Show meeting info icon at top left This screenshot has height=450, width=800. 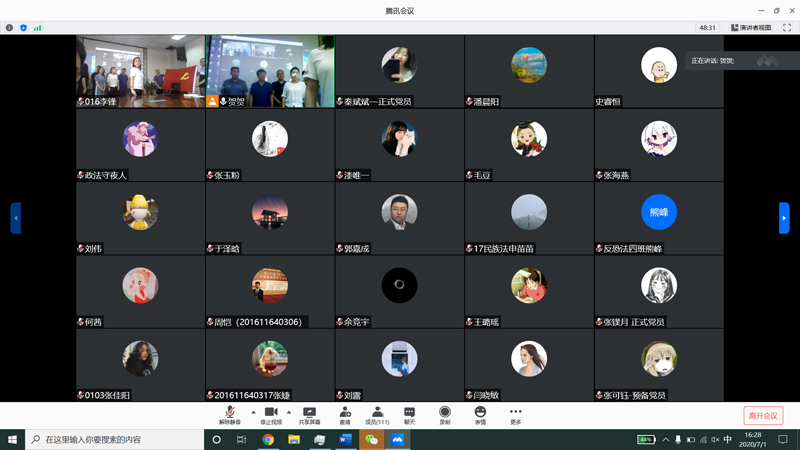pos(10,28)
